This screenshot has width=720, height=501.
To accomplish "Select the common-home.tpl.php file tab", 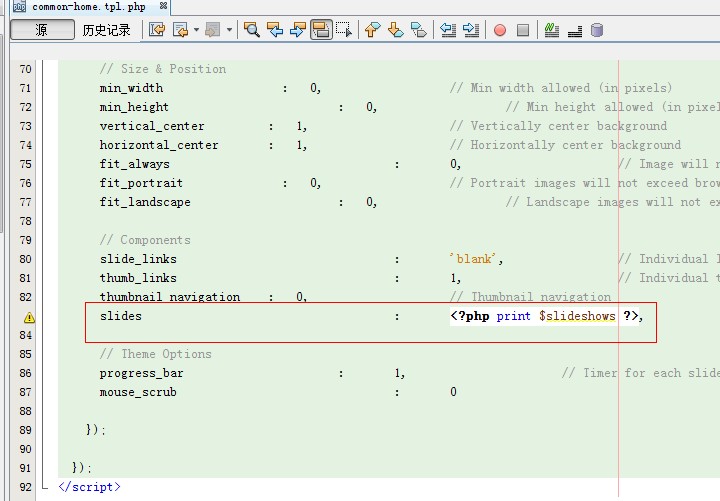I will (x=89, y=6).
